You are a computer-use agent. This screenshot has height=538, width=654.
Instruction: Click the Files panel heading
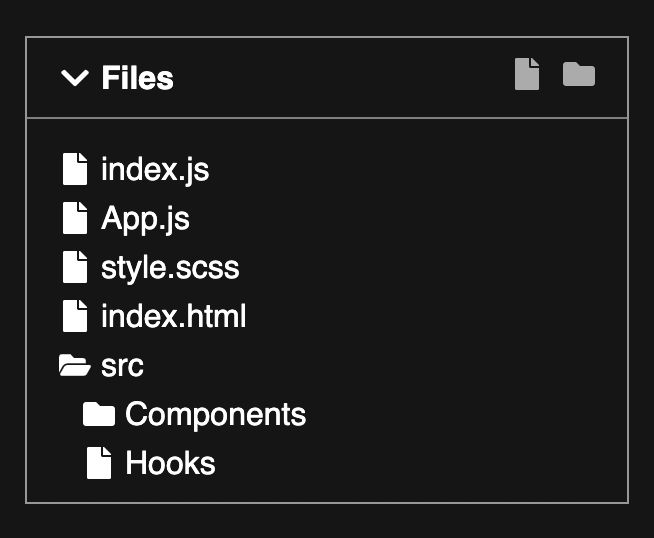137,78
